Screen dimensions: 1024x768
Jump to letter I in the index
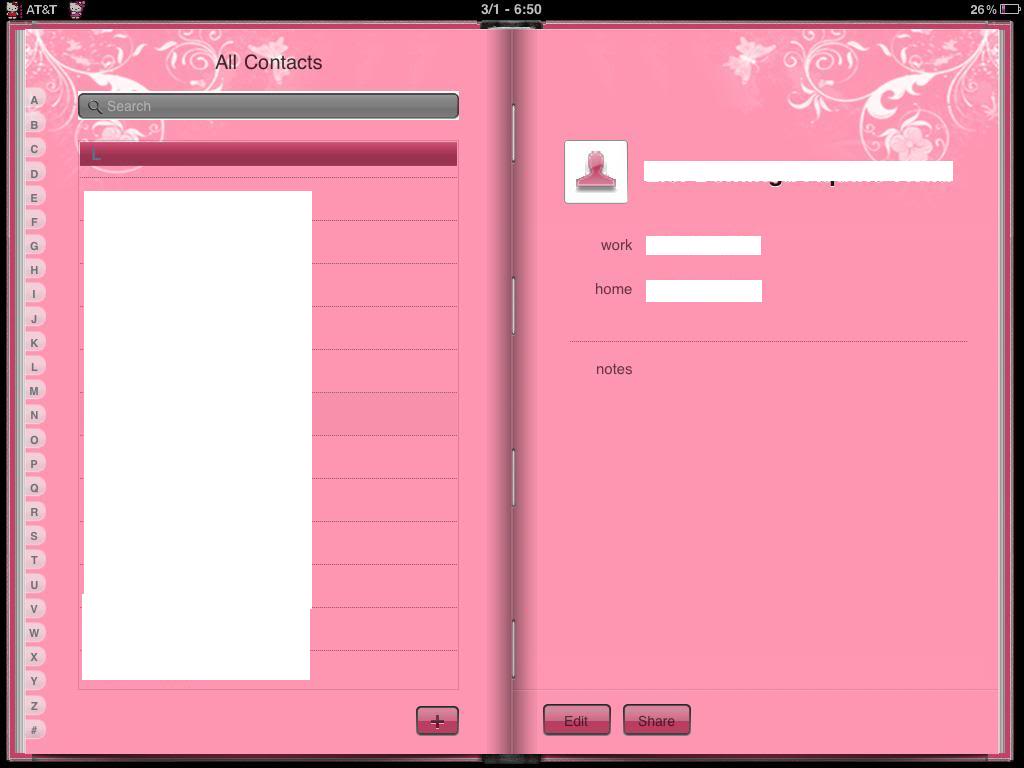[34, 294]
